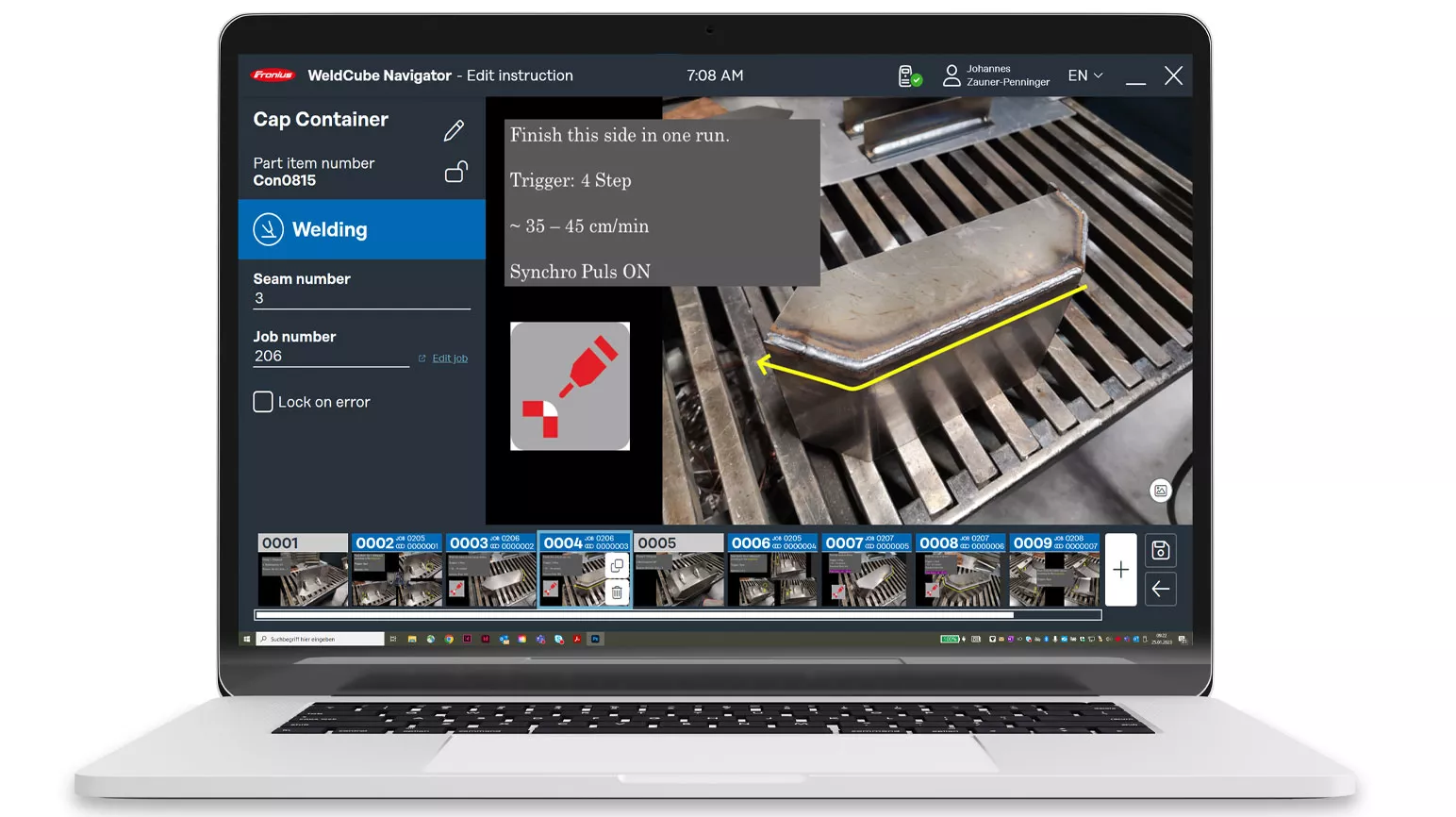This screenshot has height=817, width=1456.
Task: Add a new step with the plus button
Action: (1120, 569)
